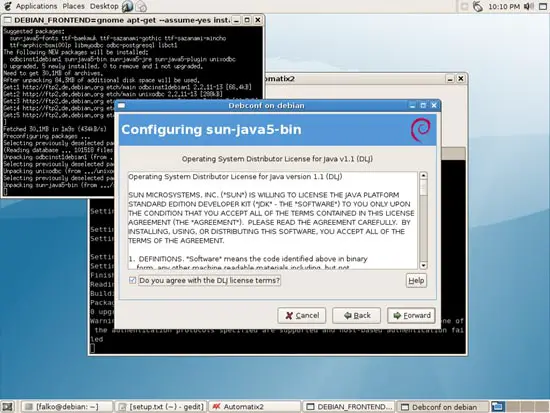Minimize the DEBIAN_FRONTEND terminal window

236,20
